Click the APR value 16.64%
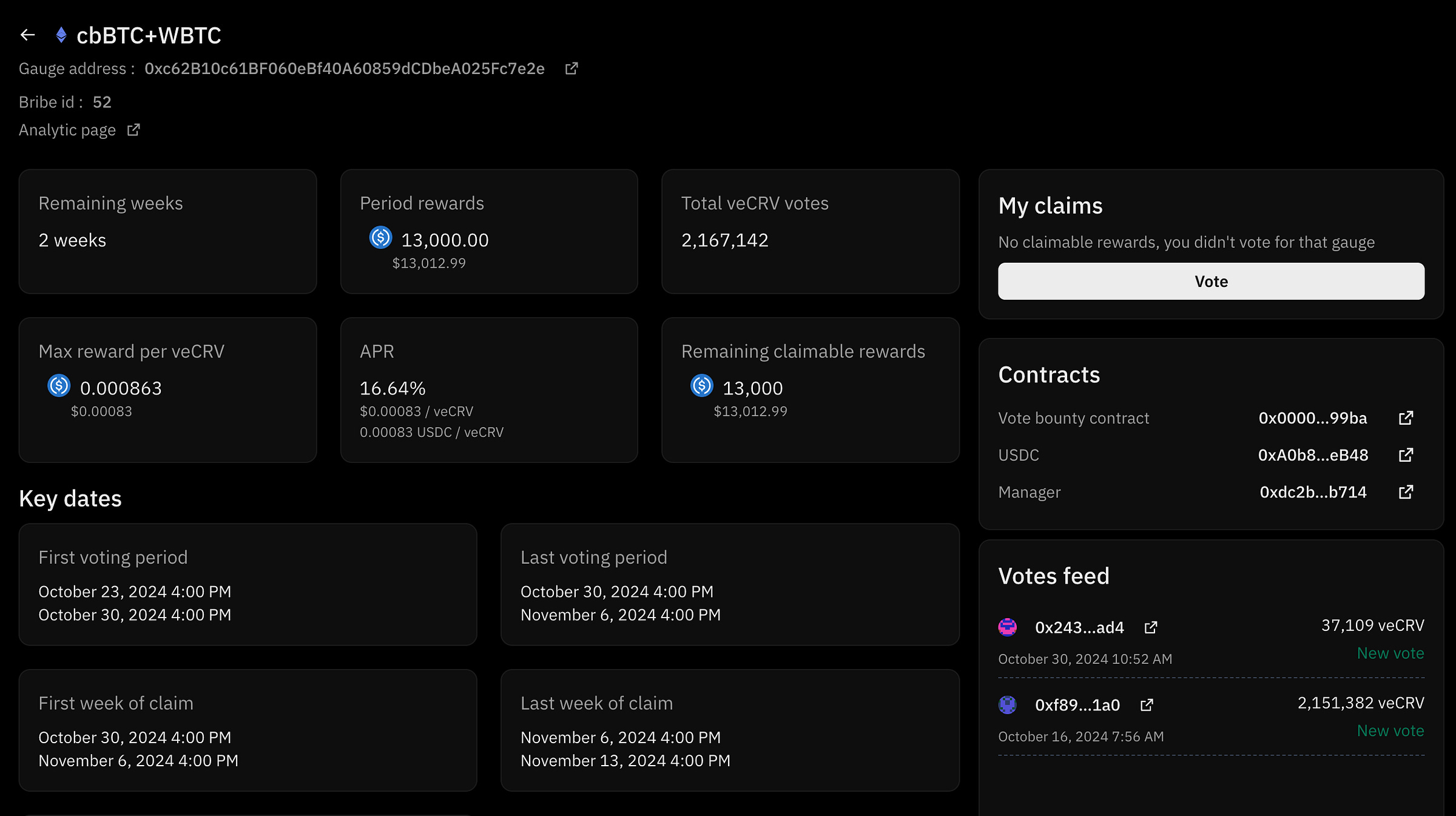Image resolution: width=1456 pixels, height=816 pixels. point(393,388)
